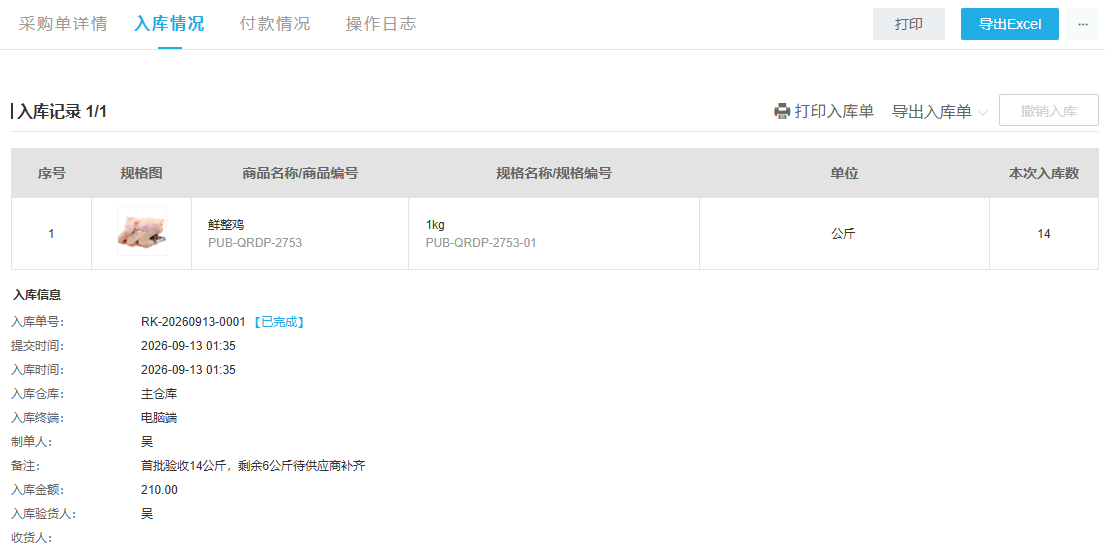
Task: Open the 导出入库单 dropdown
Action: click(939, 111)
